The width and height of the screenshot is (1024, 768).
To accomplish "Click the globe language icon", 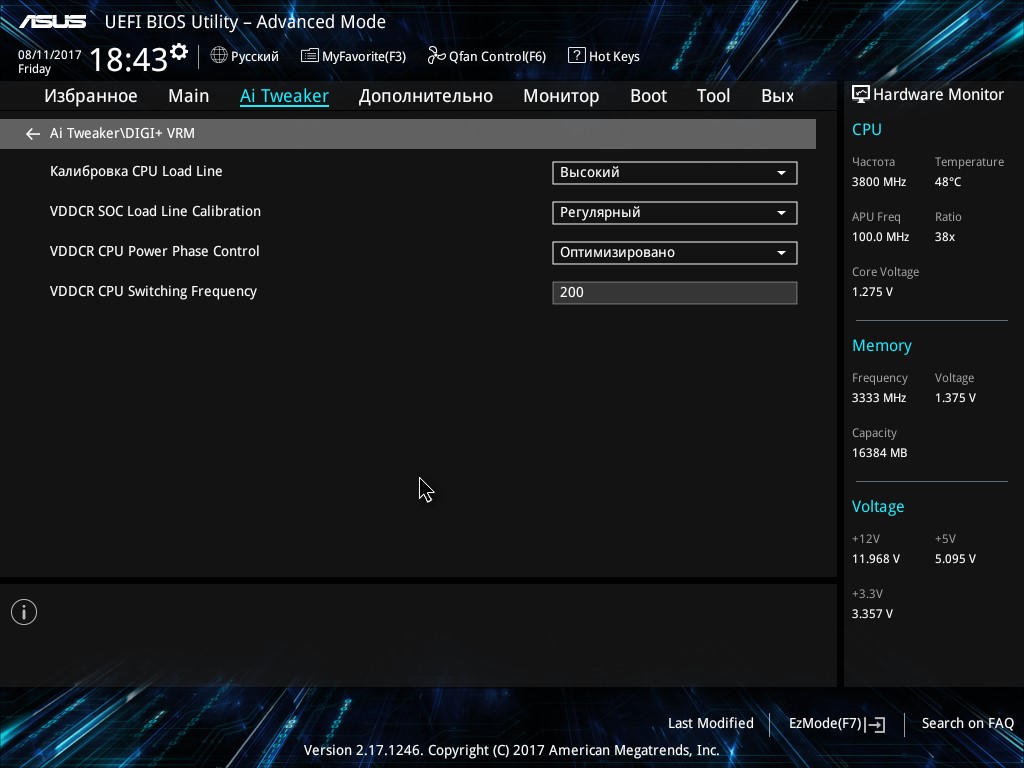I will tap(219, 56).
